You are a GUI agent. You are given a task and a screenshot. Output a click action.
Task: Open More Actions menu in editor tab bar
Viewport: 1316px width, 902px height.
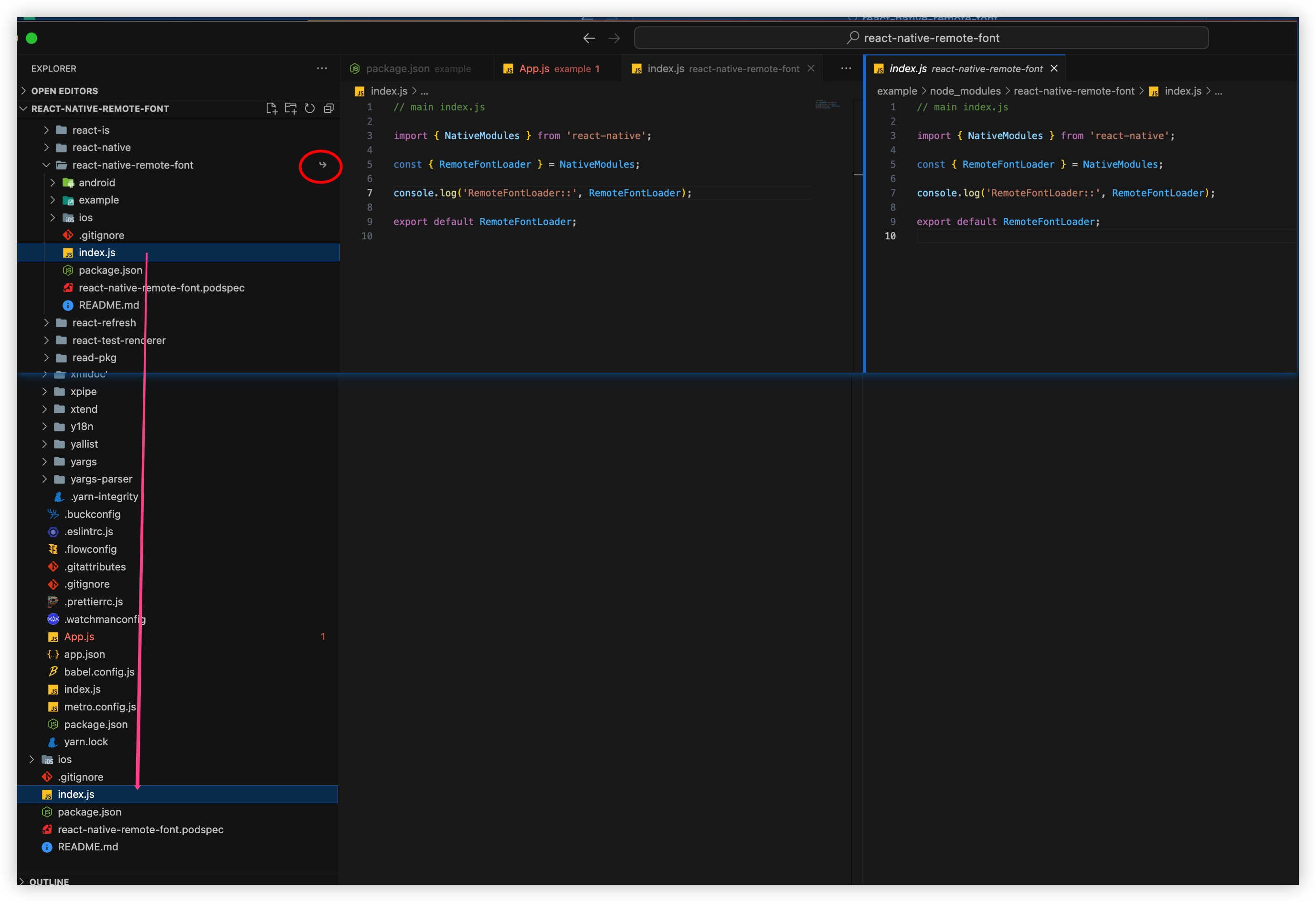pos(846,68)
